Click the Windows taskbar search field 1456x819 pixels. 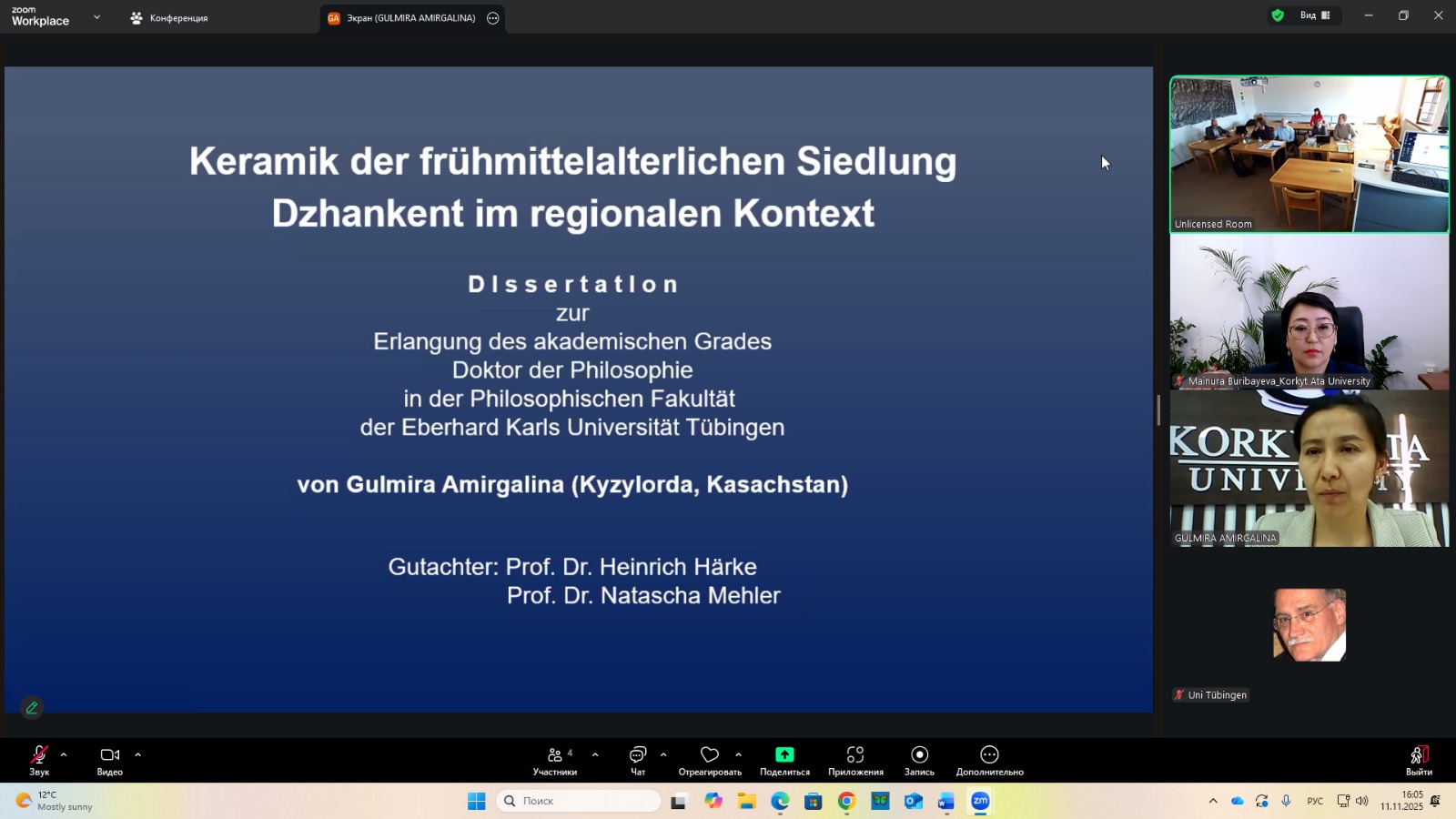coord(580,801)
